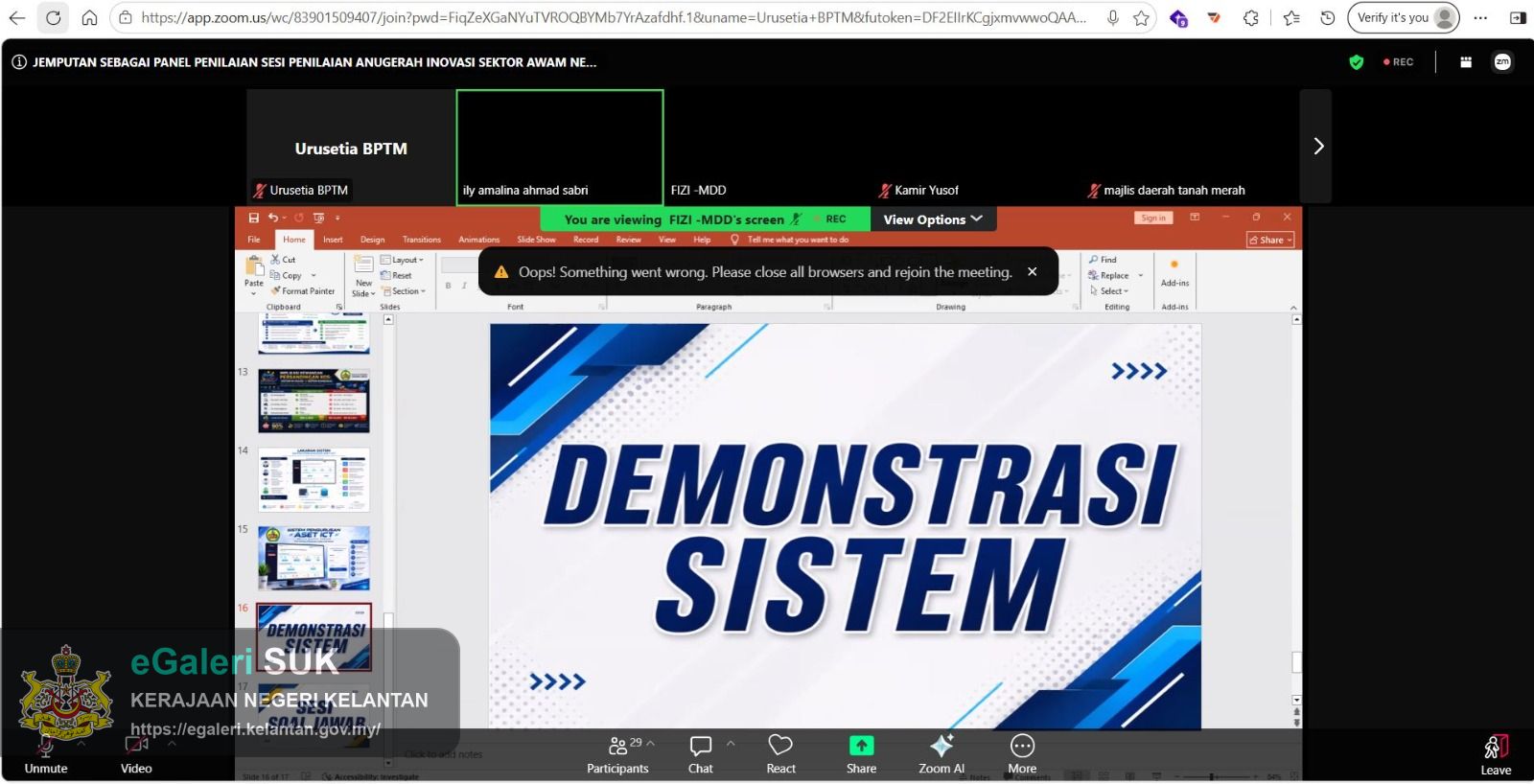Click the encryption shield icon
Image resolution: width=1534 pixels, height=784 pixels.
(x=1356, y=62)
